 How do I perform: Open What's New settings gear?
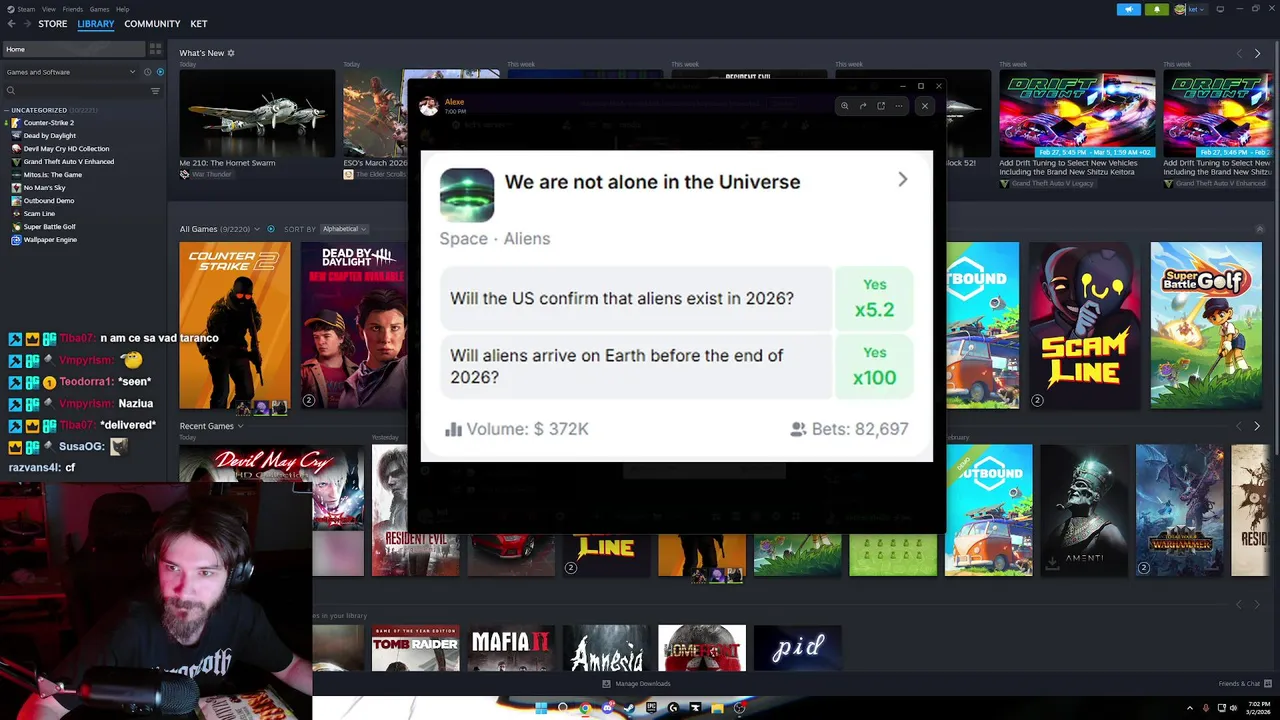(231, 53)
